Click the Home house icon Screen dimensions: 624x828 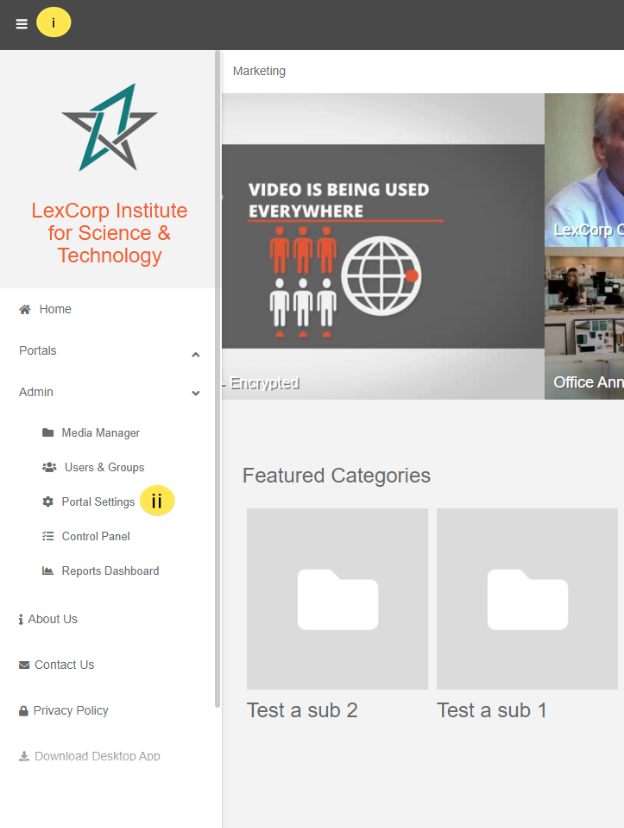[x=25, y=309]
